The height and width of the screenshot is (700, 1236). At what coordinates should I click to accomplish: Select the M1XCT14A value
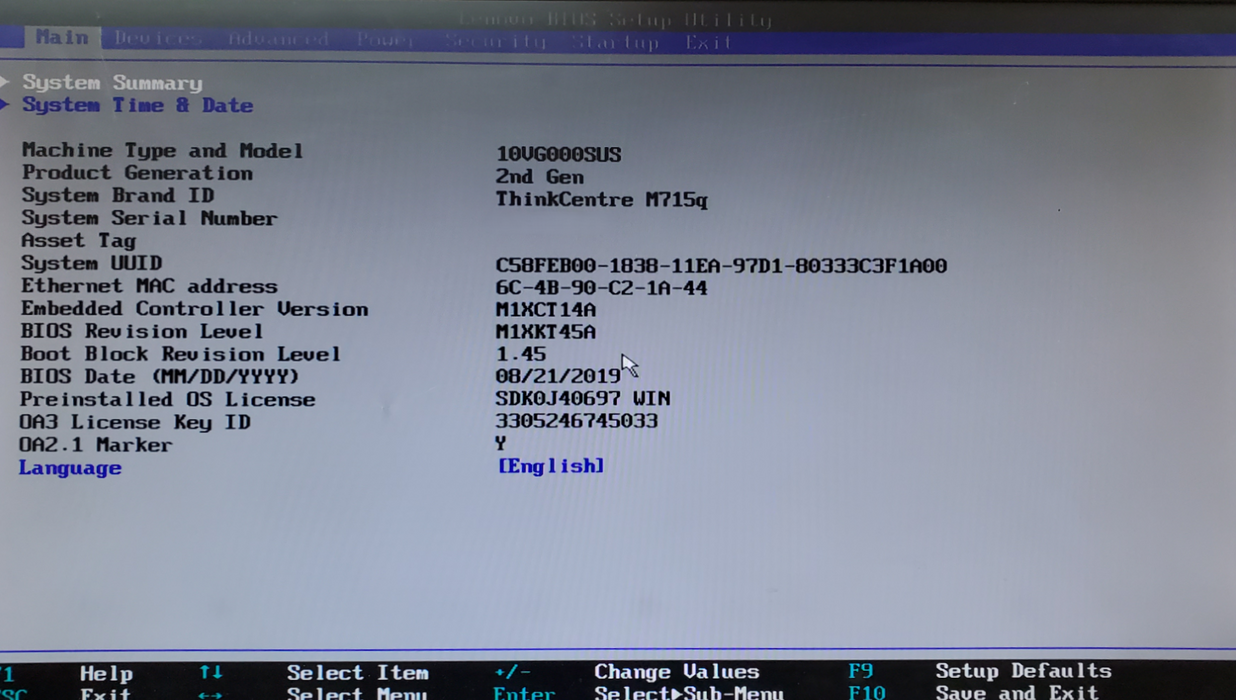click(545, 310)
